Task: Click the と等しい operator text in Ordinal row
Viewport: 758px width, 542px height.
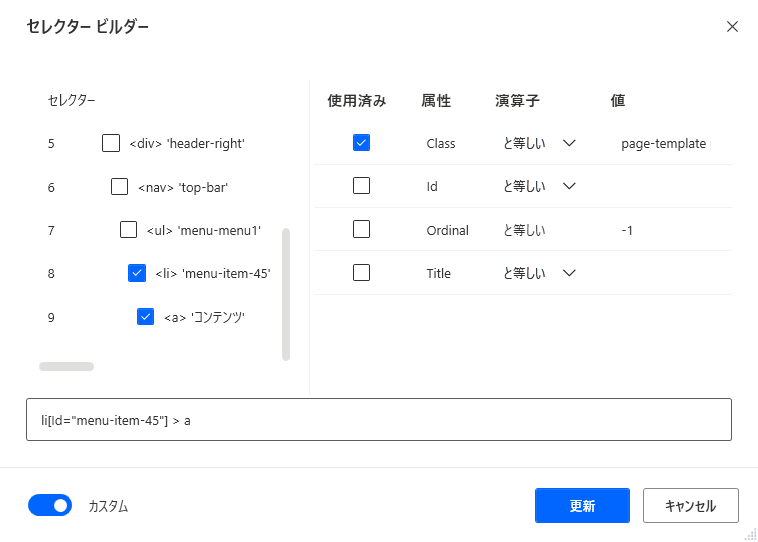Action: [525, 230]
